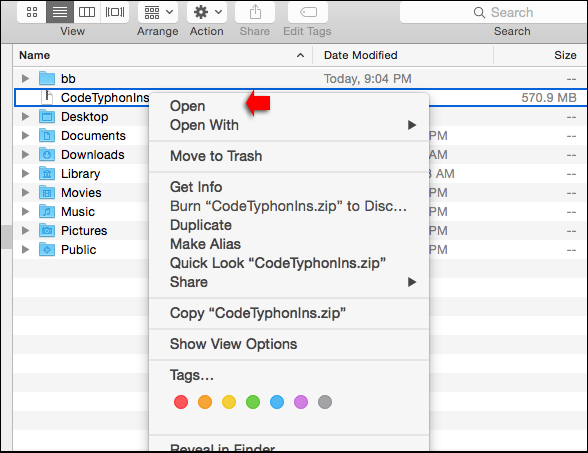
Task: Sort by the Size column
Action: [540, 56]
